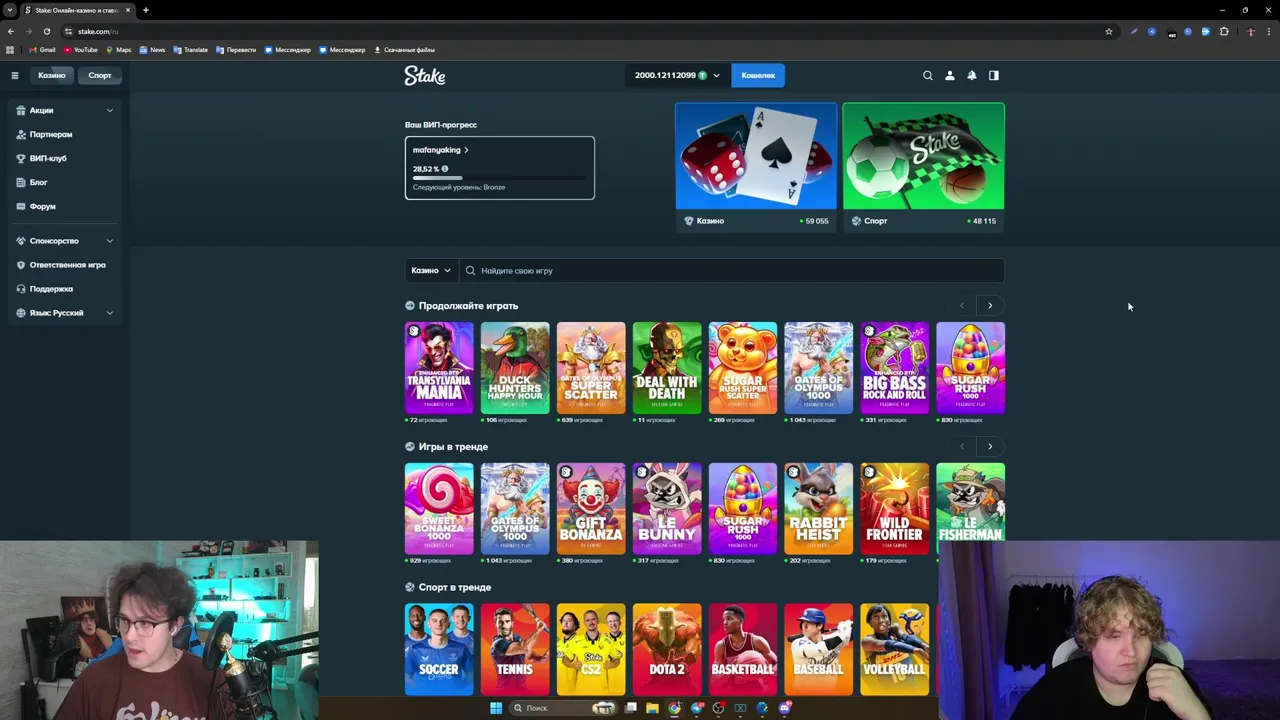Screen dimensions: 1280x720
Task: Click the VIP progress bar
Action: tap(499, 177)
